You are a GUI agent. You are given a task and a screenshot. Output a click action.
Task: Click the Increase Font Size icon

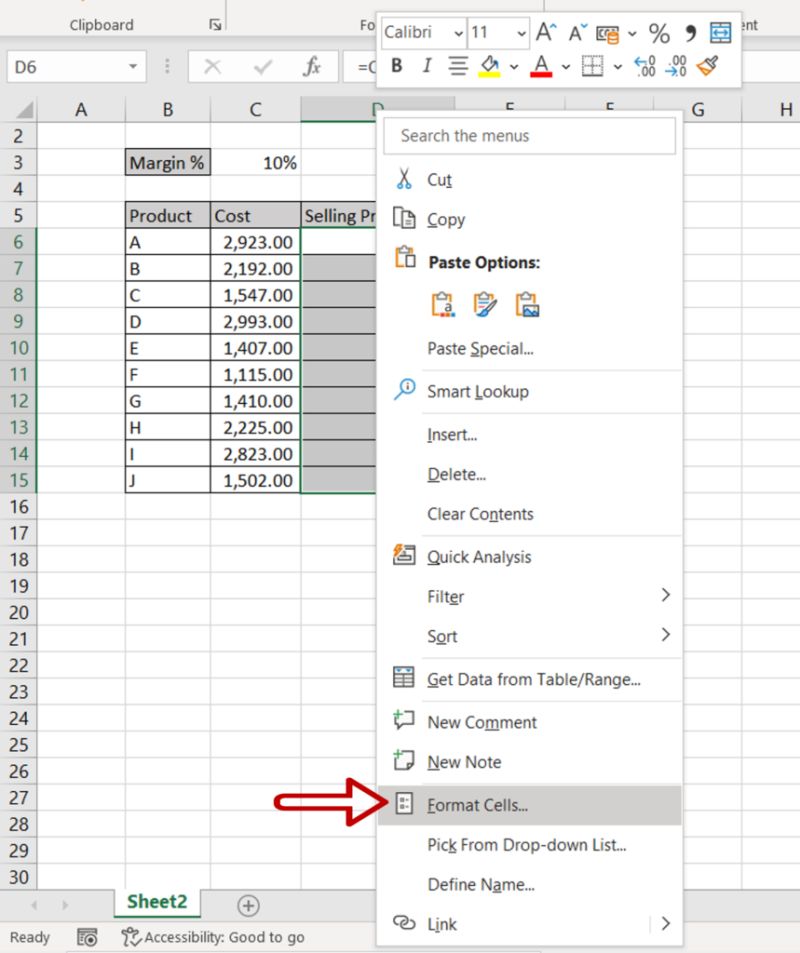pos(546,31)
